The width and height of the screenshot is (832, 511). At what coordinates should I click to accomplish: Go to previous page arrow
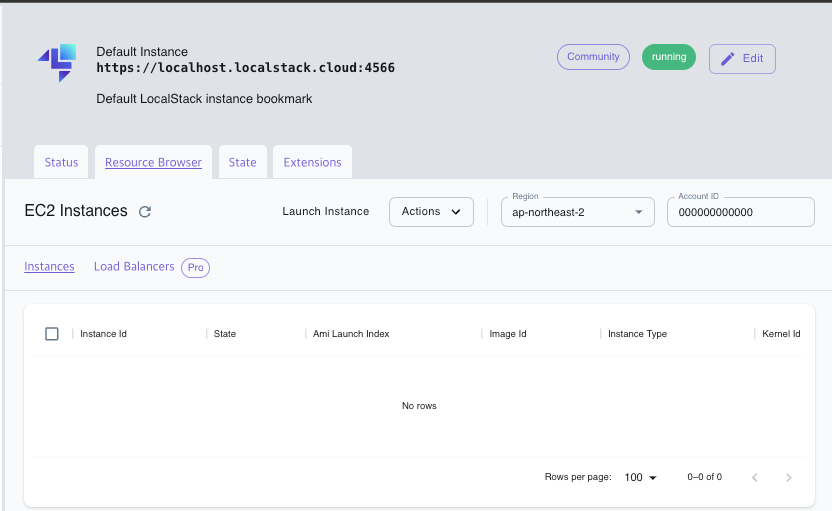pyautogui.click(x=755, y=478)
